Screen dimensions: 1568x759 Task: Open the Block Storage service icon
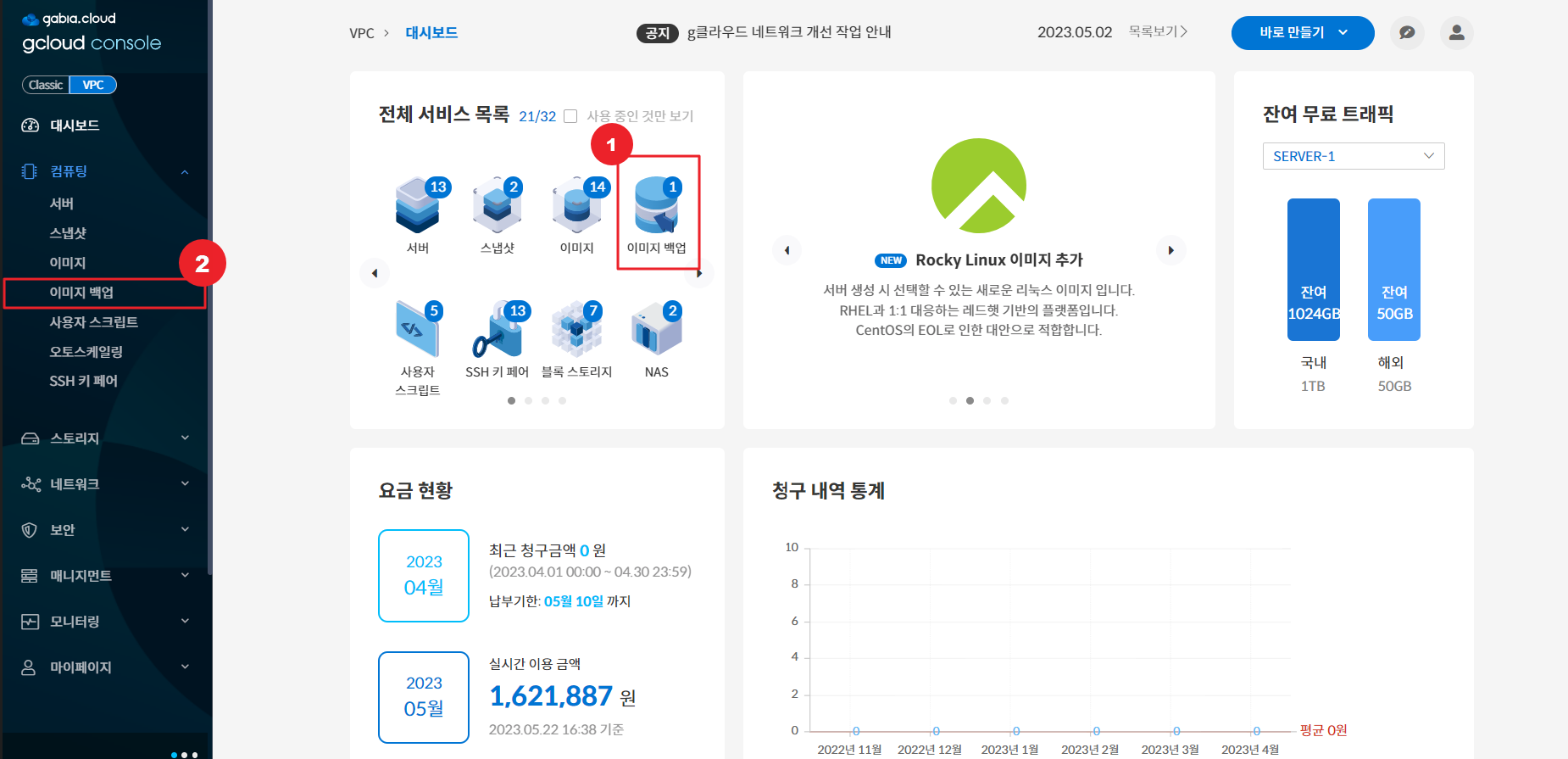click(x=576, y=332)
